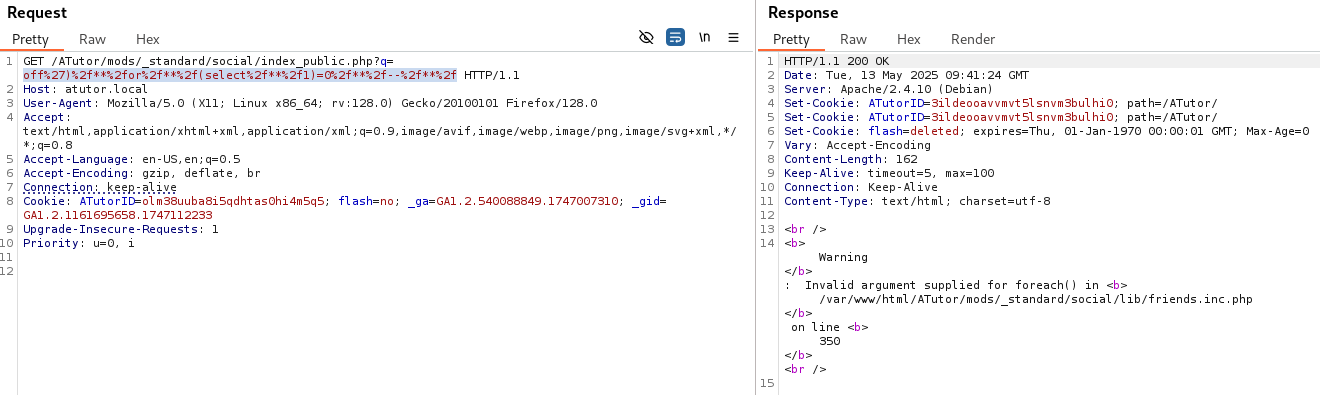Click the highlighted SQL injection payload text

tap(240, 75)
